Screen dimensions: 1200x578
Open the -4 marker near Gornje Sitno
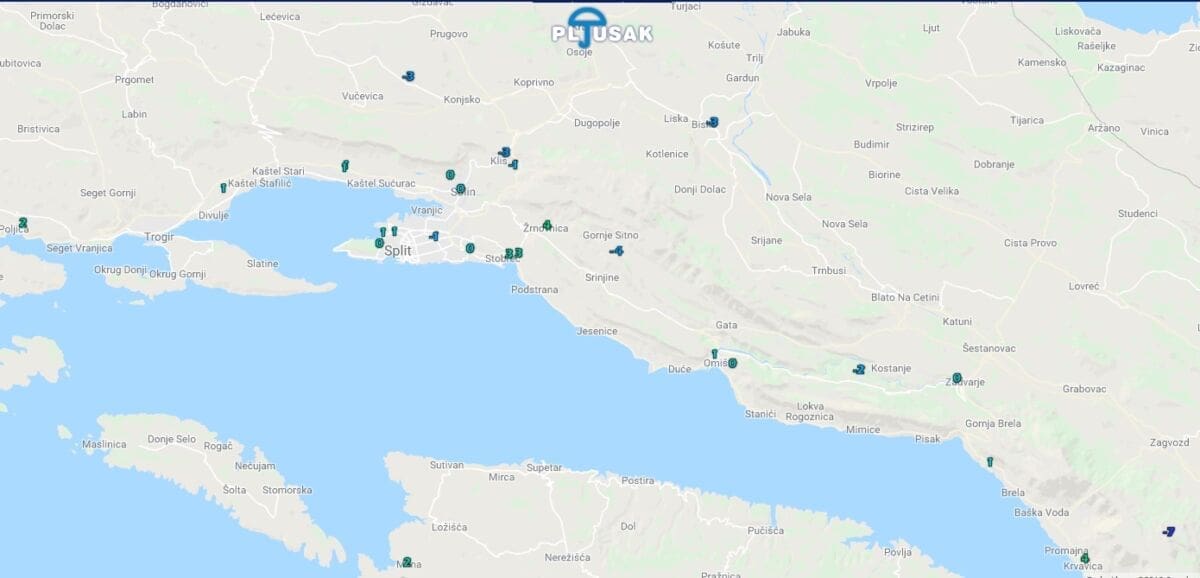click(617, 251)
